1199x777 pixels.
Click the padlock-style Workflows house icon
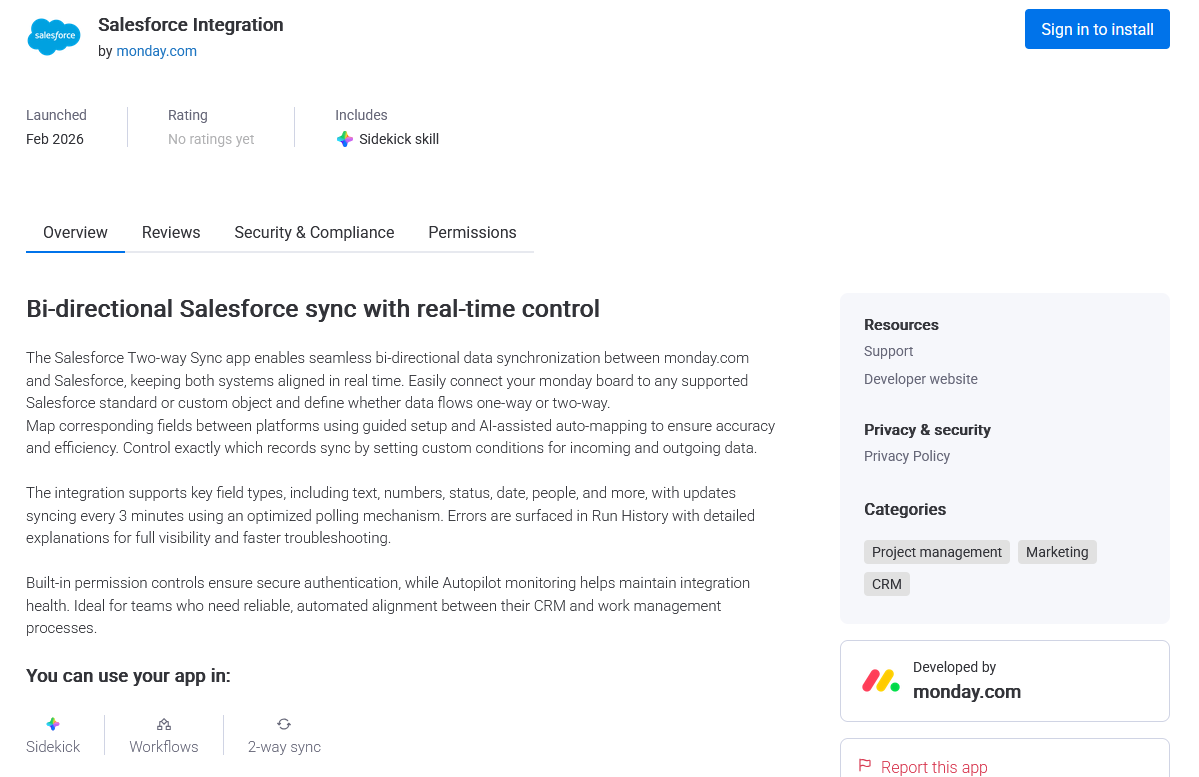tap(163, 723)
